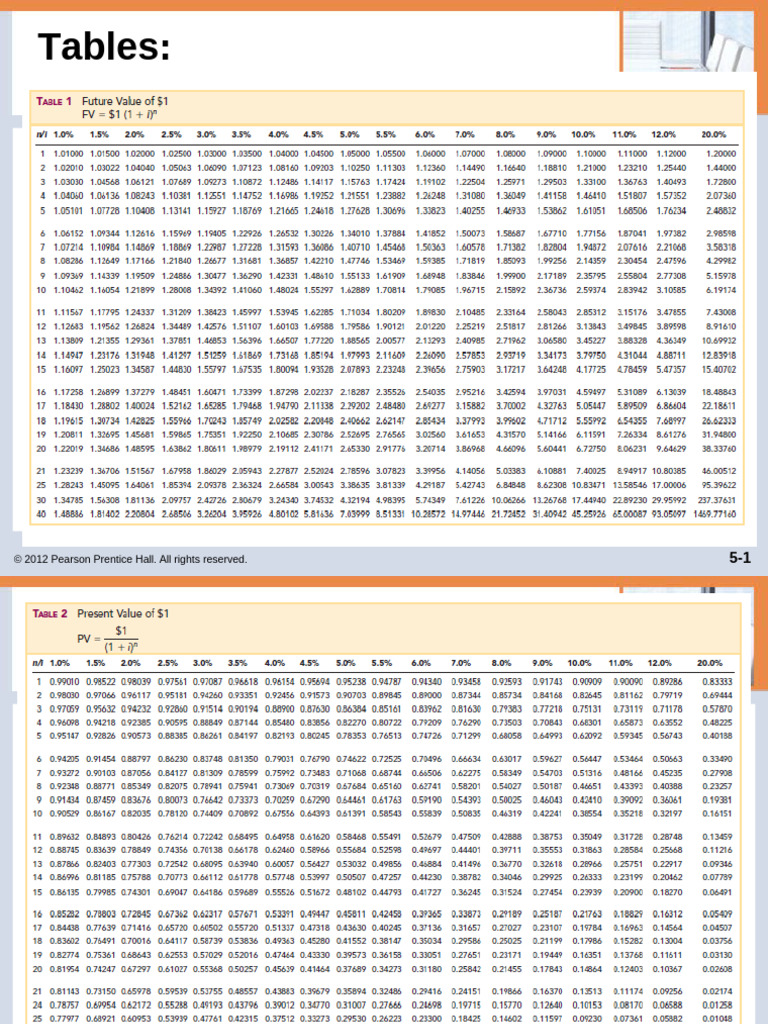
Task: Click cell value "0.92593" in Table 2
Action: pos(506,682)
